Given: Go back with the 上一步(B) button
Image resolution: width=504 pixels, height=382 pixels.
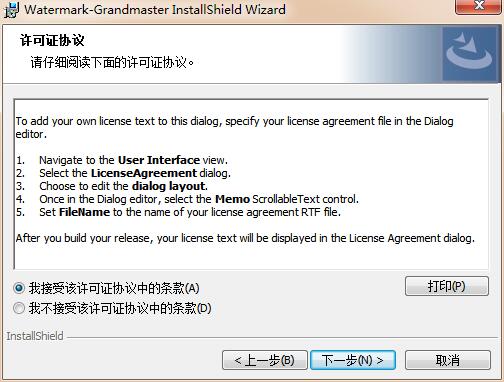Looking at the screenshot, I should point(265,360).
